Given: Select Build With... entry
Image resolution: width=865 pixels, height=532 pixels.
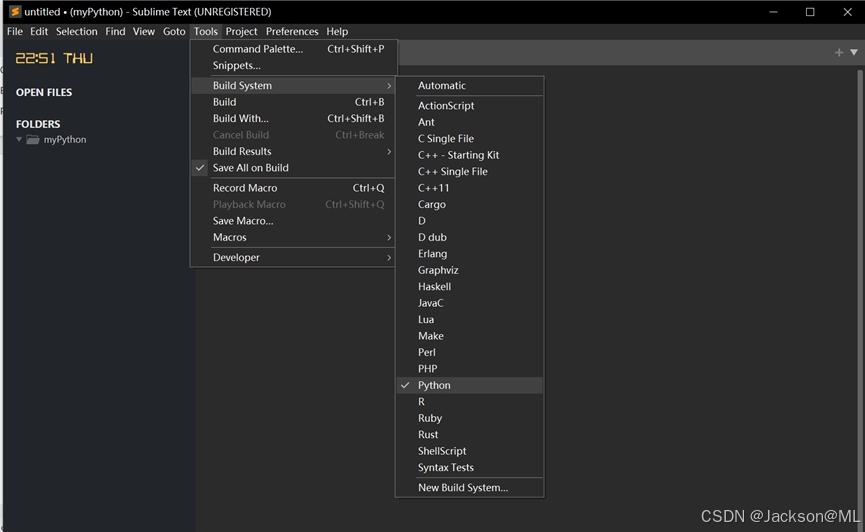Looking at the screenshot, I should [293, 119].
